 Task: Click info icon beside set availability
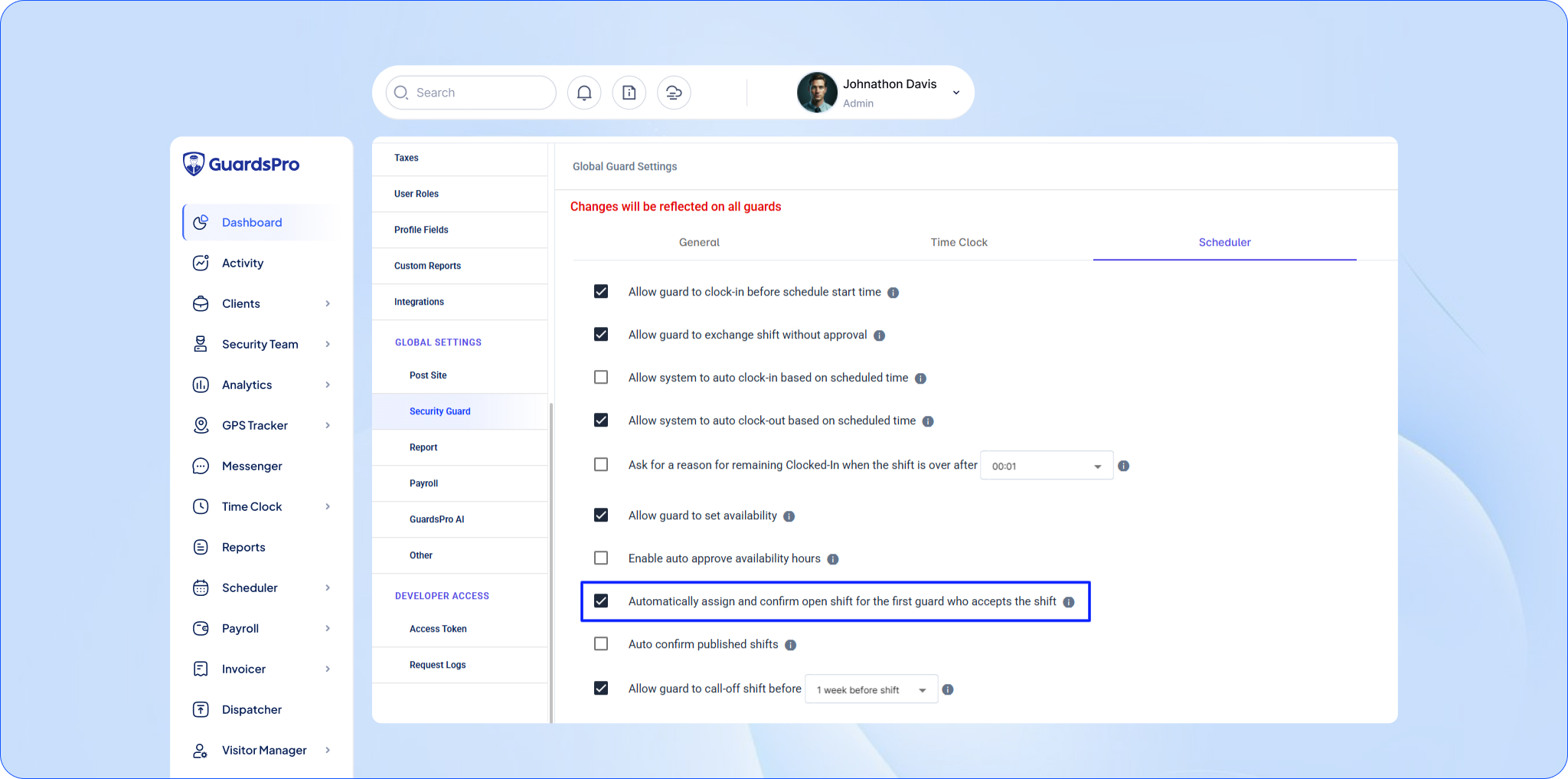[x=789, y=516]
